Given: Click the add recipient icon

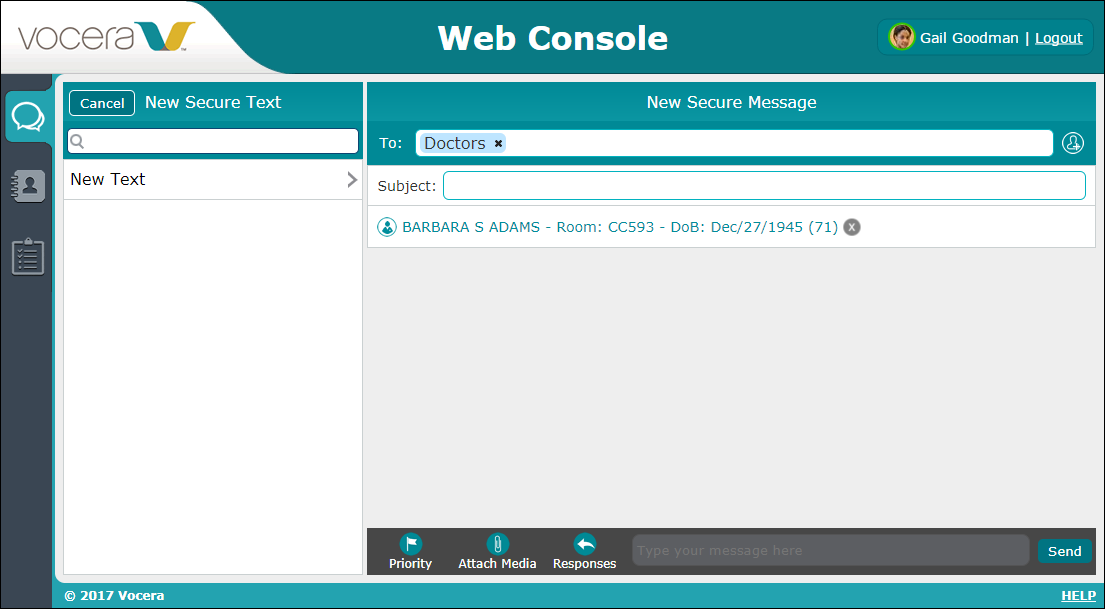Looking at the screenshot, I should (1073, 143).
